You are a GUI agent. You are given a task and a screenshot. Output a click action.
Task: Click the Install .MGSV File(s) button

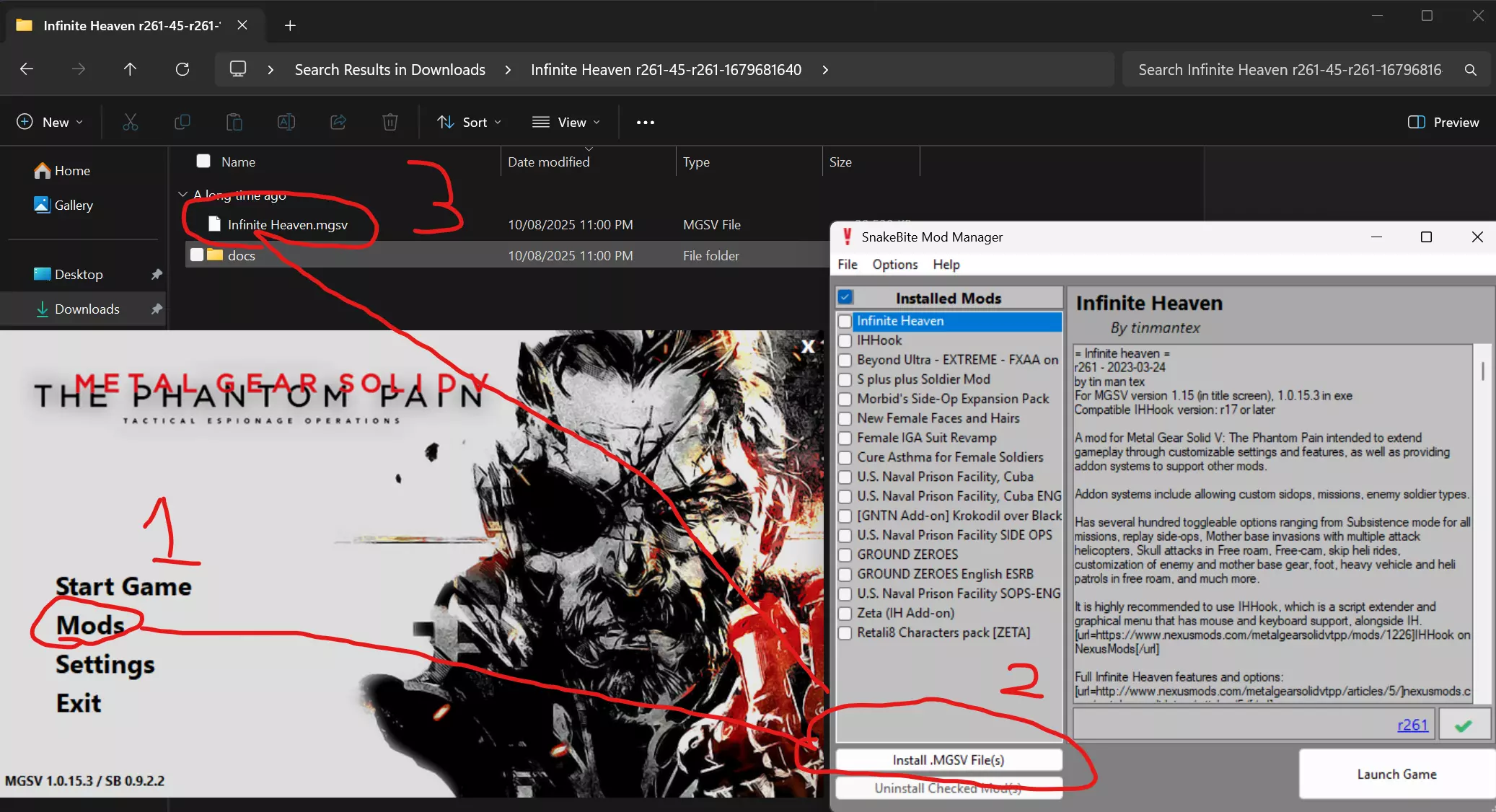point(948,760)
